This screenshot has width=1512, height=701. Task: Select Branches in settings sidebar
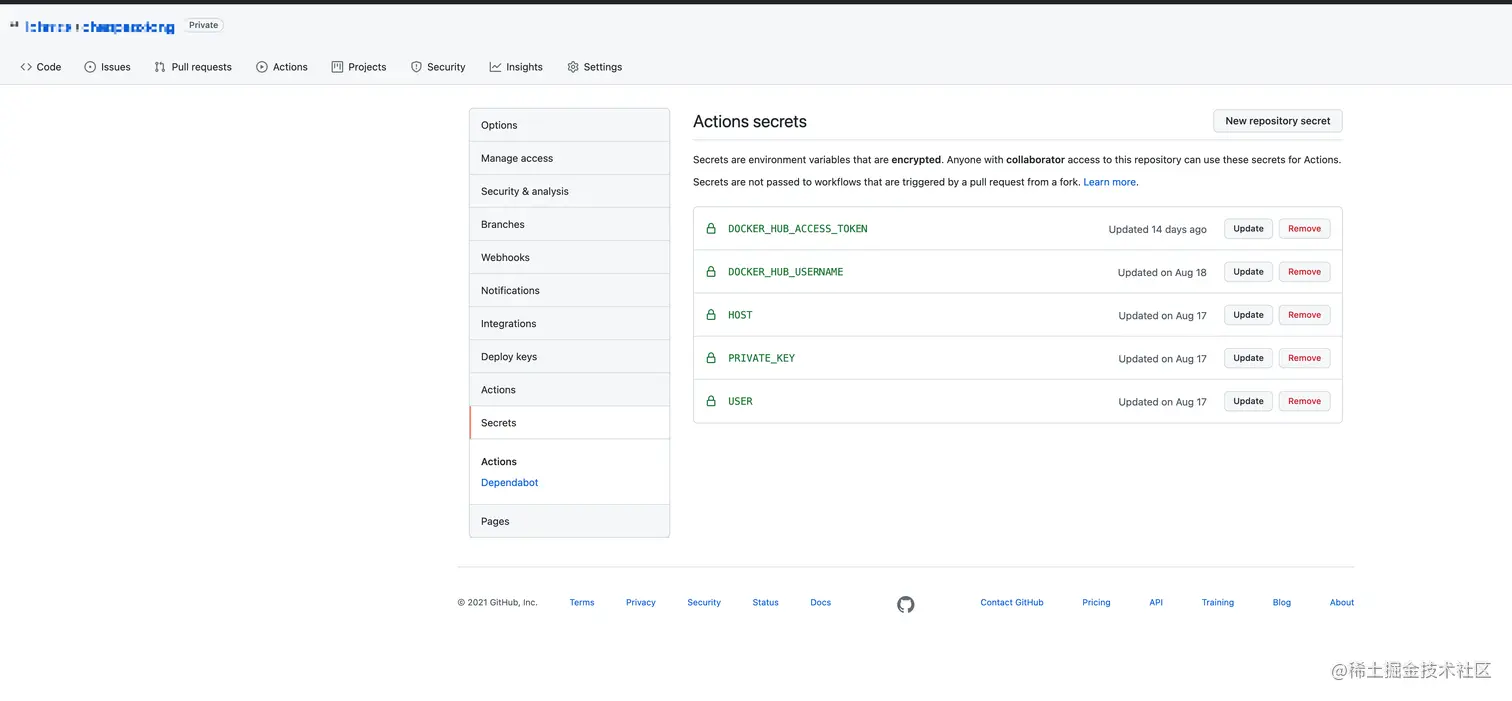pyautogui.click(x=569, y=224)
